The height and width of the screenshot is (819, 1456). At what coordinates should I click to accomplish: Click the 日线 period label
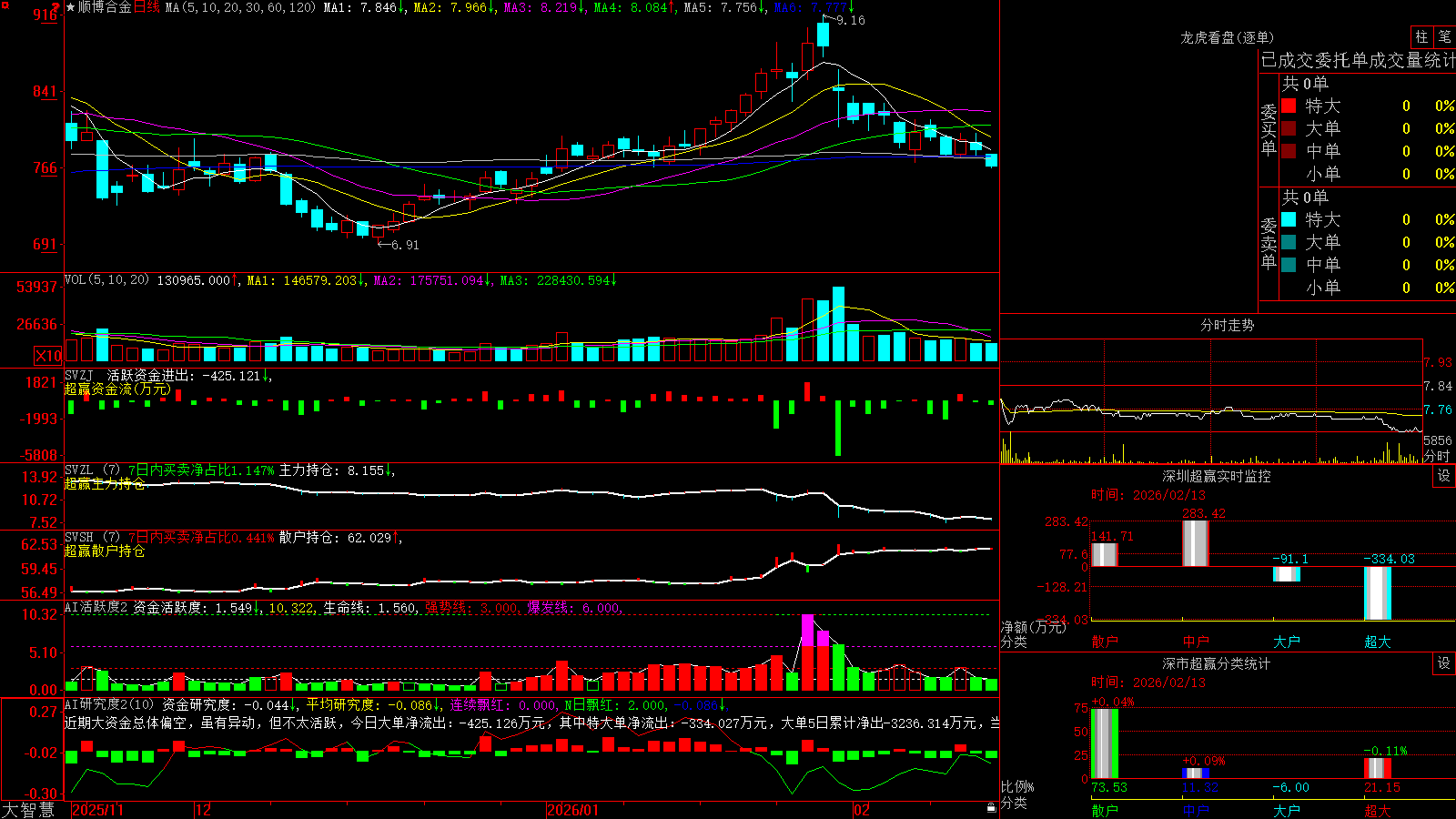(x=147, y=7)
